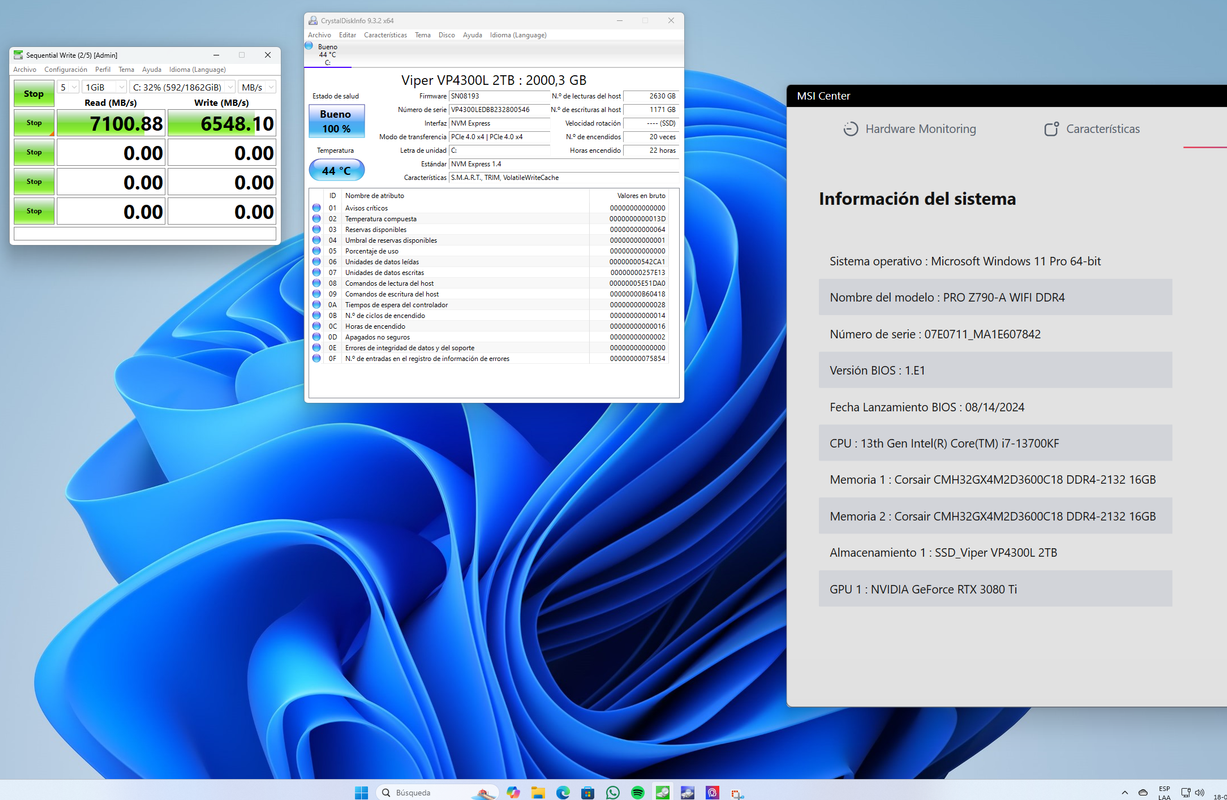Open WhatsApp from the taskbar
This screenshot has height=800, width=1227.
(x=613, y=792)
